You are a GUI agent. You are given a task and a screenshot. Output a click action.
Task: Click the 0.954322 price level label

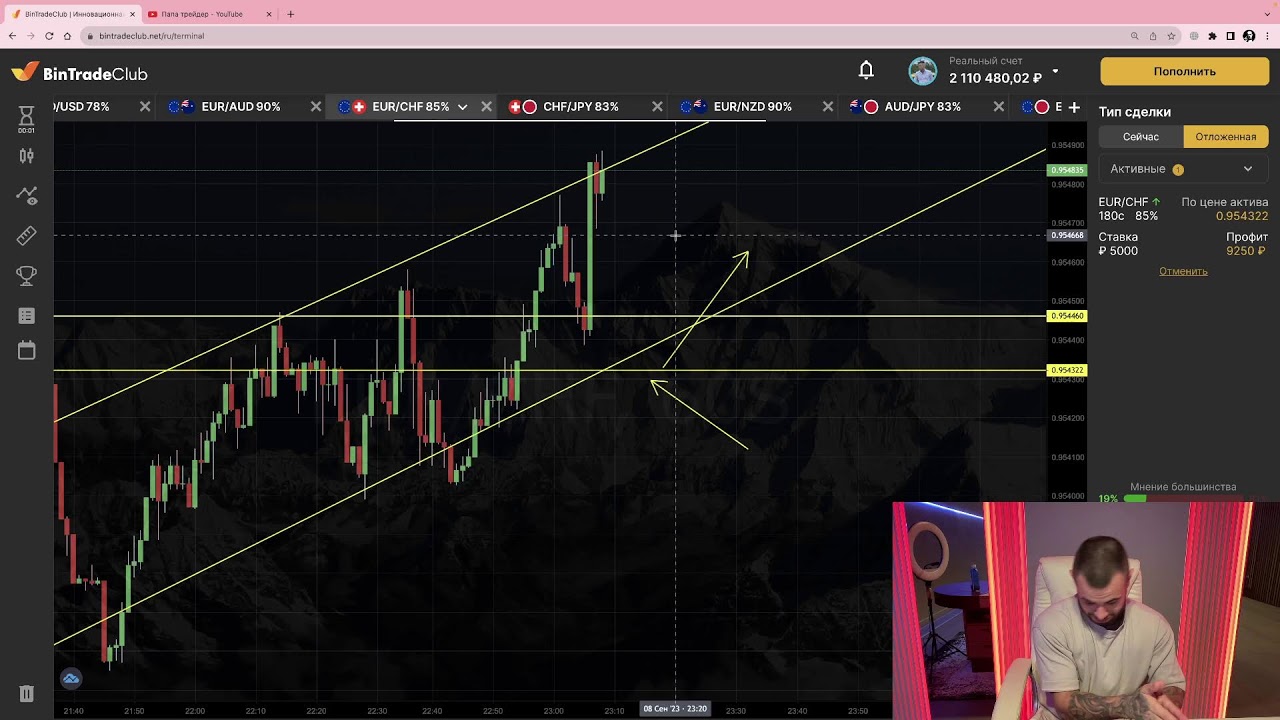(1067, 370)
